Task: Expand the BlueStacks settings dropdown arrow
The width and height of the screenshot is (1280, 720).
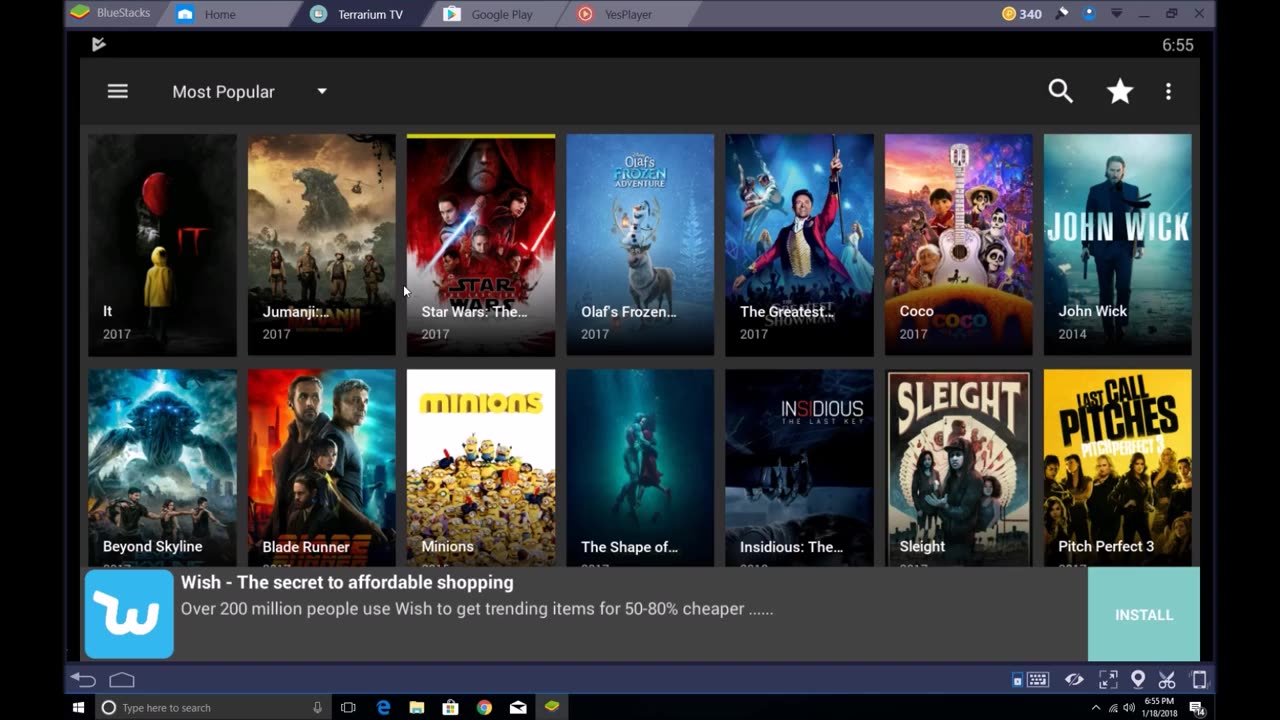Action: coord(1117,14)
